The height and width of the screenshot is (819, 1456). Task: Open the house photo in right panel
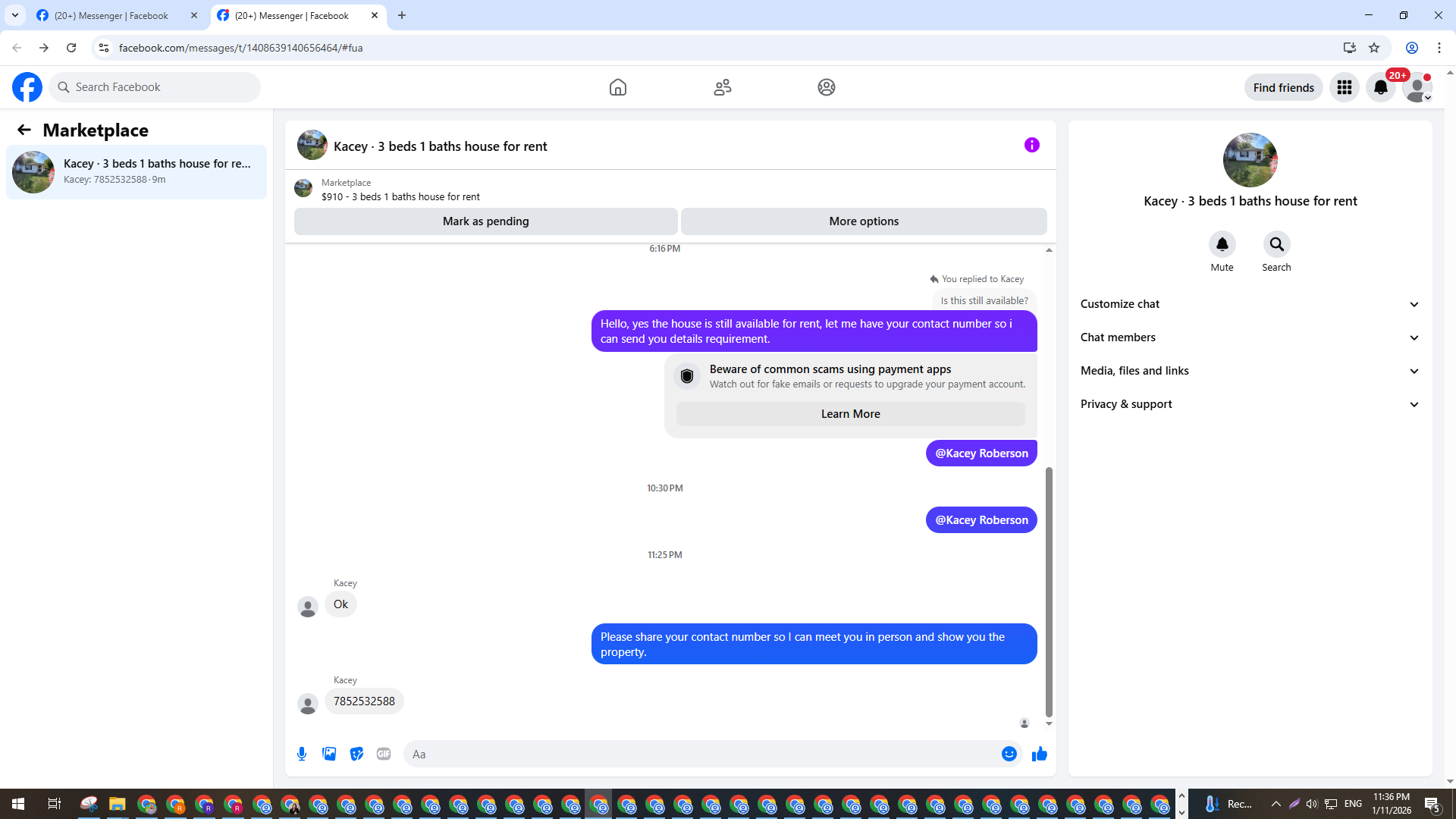pos(1250,160)
